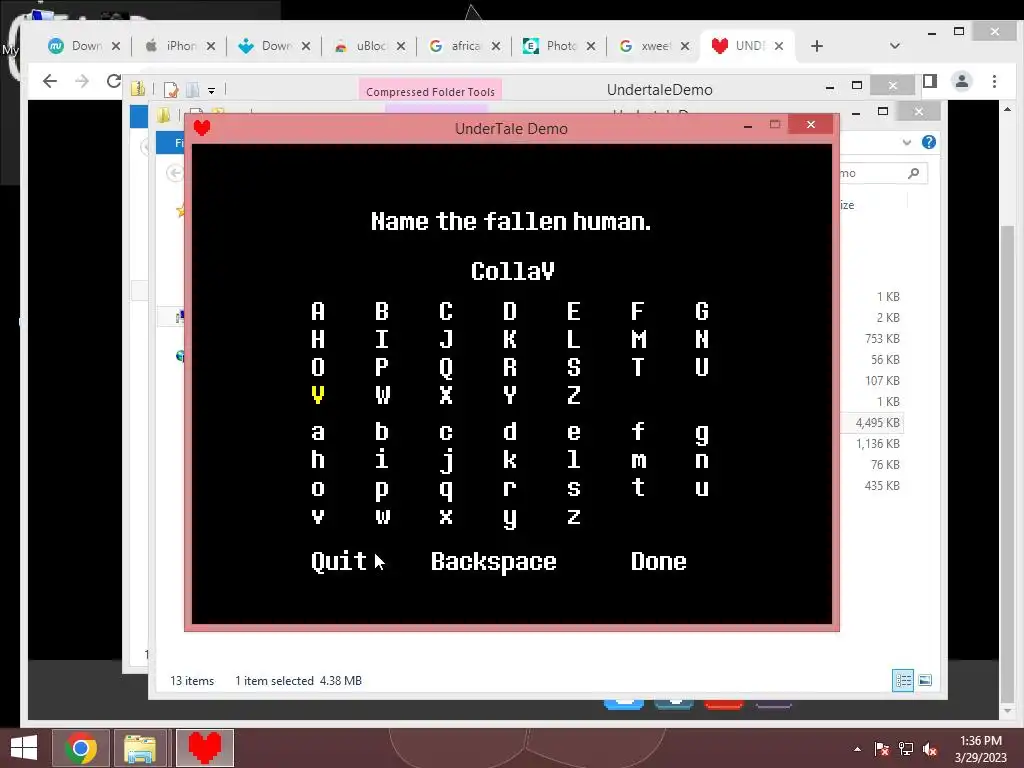Click the Explorer search magnifier icon
Viewport: 1024px width, 768px height.
point(914,173)
